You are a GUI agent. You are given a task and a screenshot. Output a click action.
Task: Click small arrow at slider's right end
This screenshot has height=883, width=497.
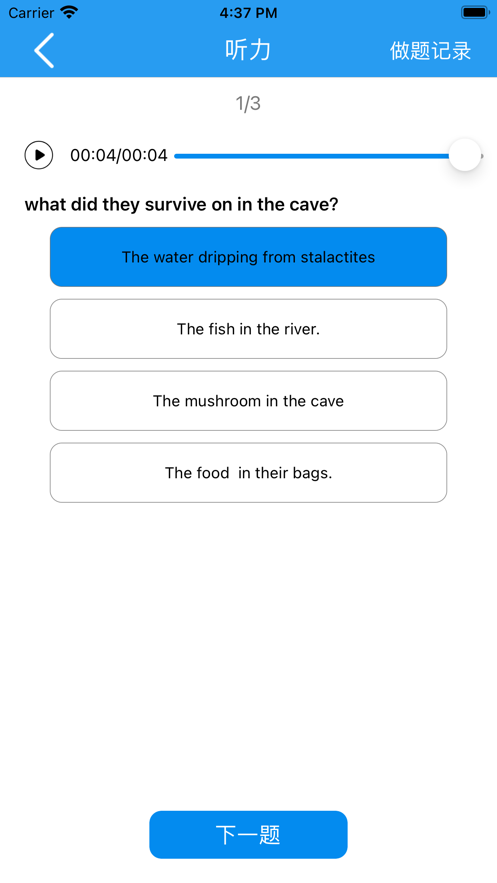pyautogui.click(x=482, y=156)
